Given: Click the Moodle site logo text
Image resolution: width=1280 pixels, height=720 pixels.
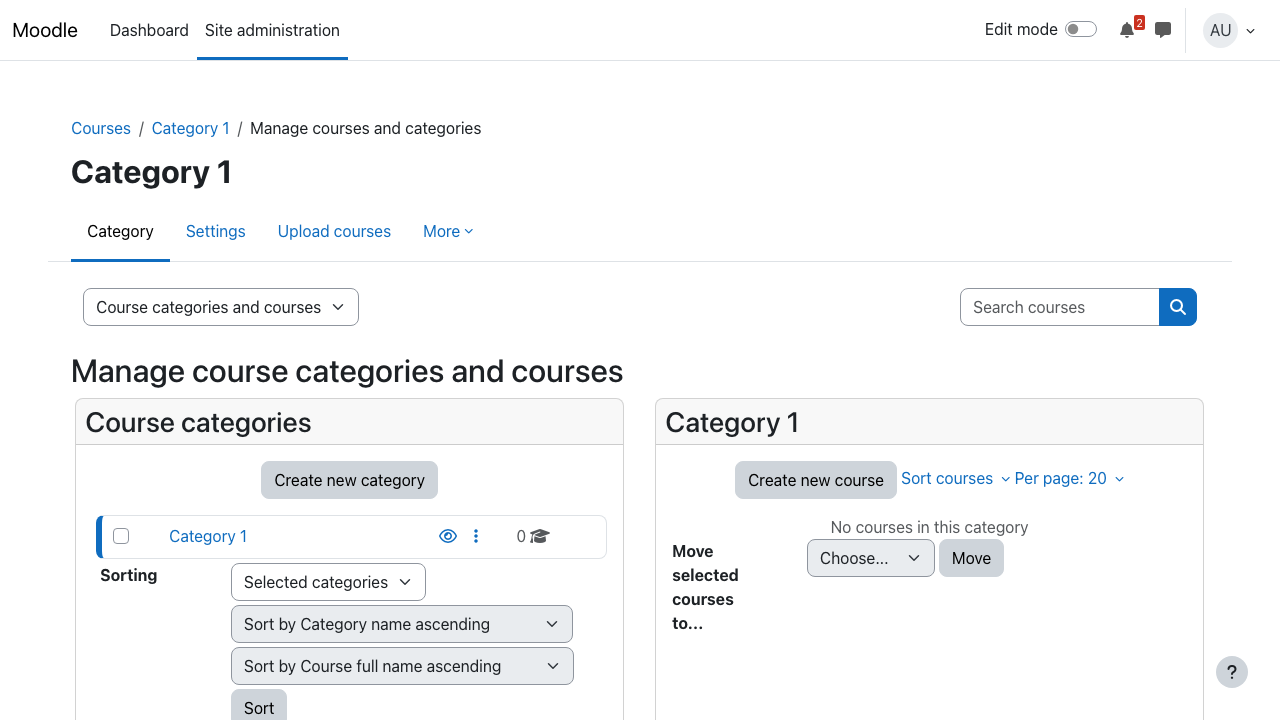Looking at the screenshot, I should coord(45,30).
